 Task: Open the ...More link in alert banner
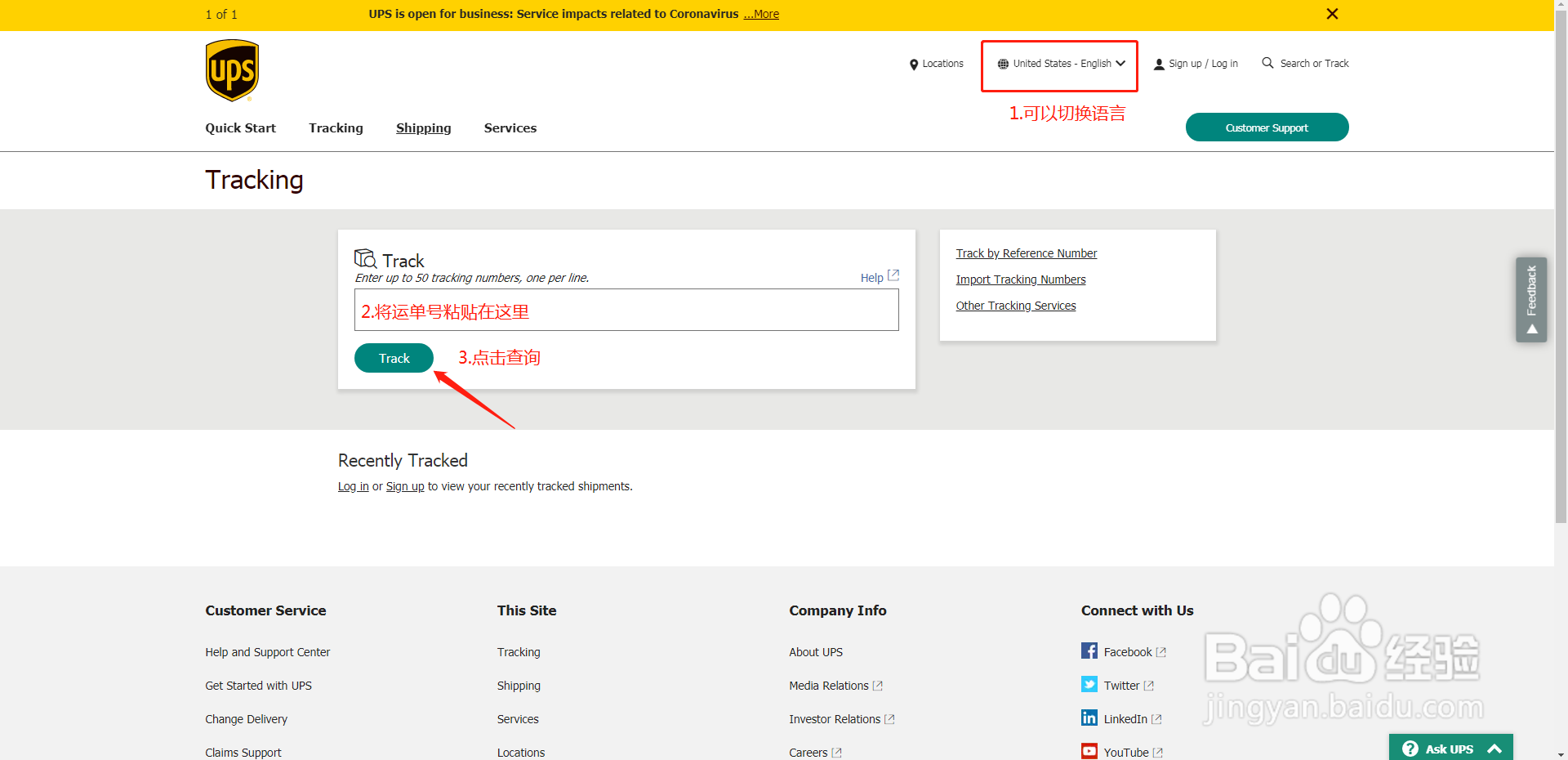coord(761,14)
